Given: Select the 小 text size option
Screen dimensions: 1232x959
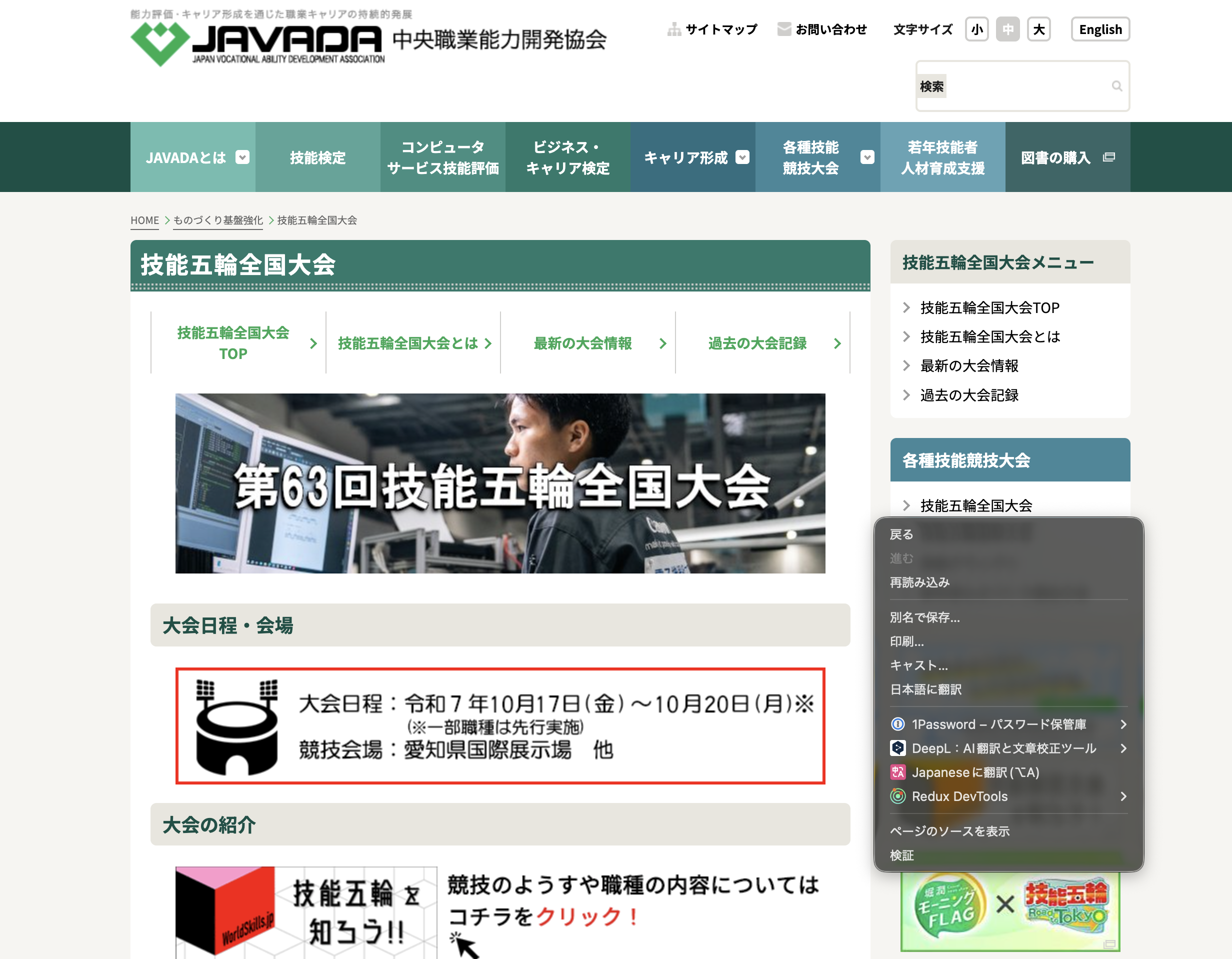Looking at the screenshot, I should coord(976,29).
